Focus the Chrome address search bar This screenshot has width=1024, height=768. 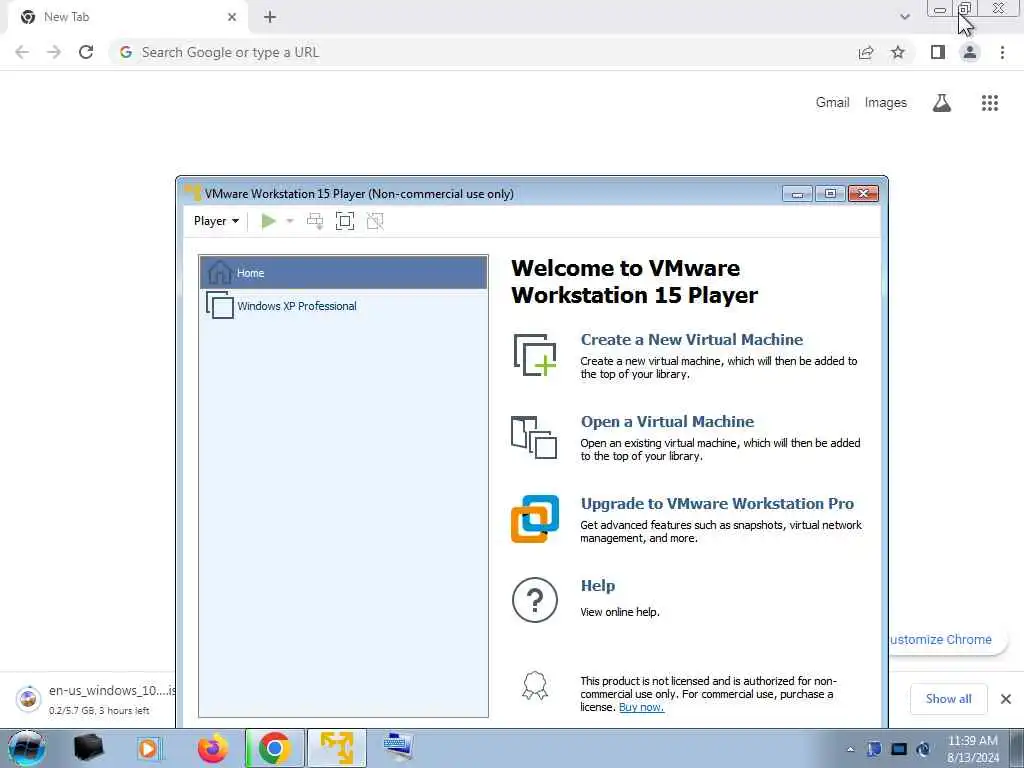483,52
